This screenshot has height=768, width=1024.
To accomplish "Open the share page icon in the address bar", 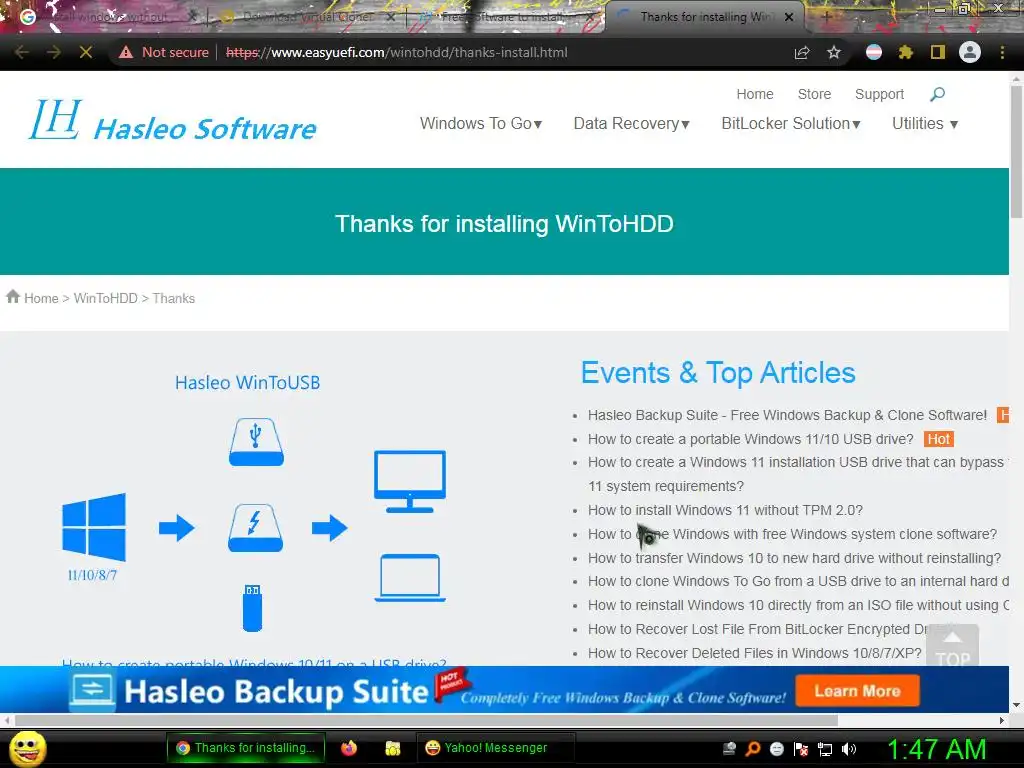I will point(802,52).
